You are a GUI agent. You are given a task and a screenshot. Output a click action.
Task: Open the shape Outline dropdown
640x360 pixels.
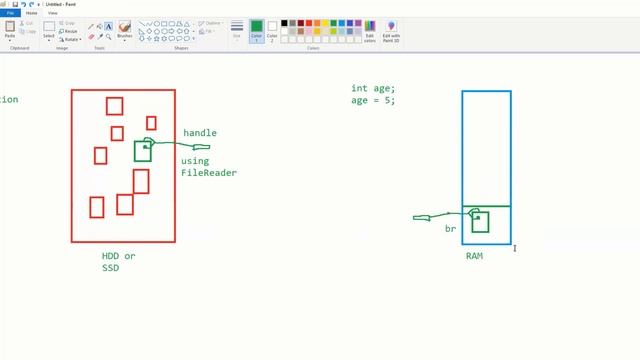click(x=211, y=23)
